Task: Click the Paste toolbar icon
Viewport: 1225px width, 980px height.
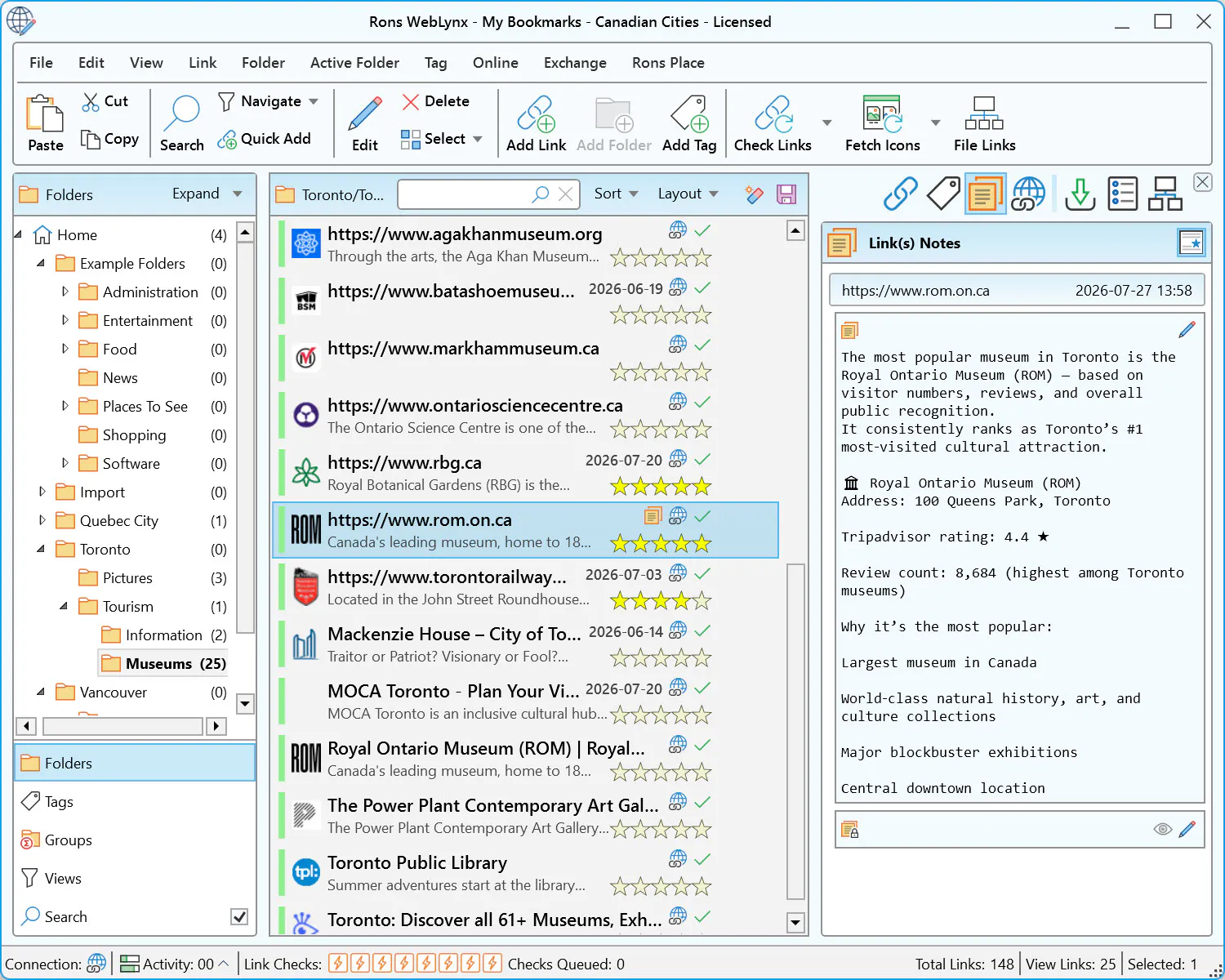Action: point(45,122)
